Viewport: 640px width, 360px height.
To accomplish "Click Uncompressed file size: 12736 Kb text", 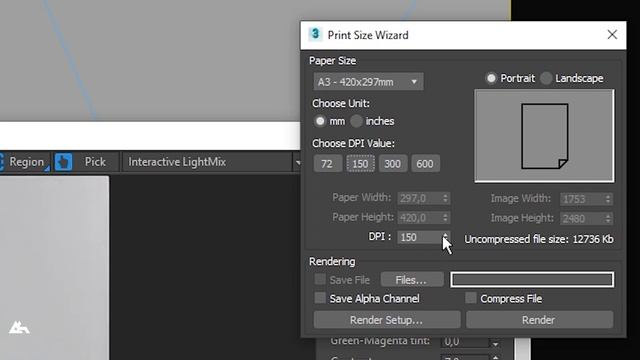I will coord(539,239).
